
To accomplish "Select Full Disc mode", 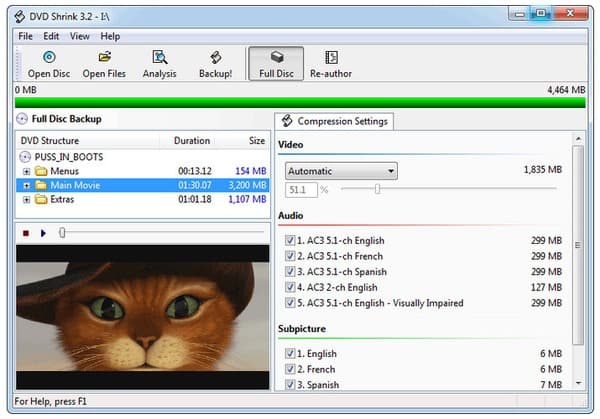I will click(x=276, y=64).
